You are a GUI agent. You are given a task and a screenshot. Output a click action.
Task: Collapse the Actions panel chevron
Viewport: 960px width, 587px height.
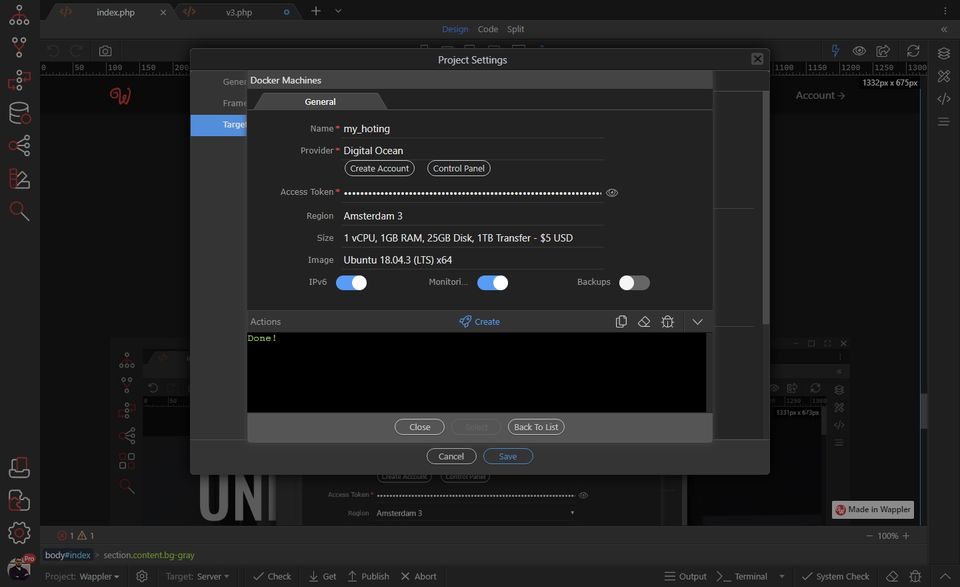698,322
